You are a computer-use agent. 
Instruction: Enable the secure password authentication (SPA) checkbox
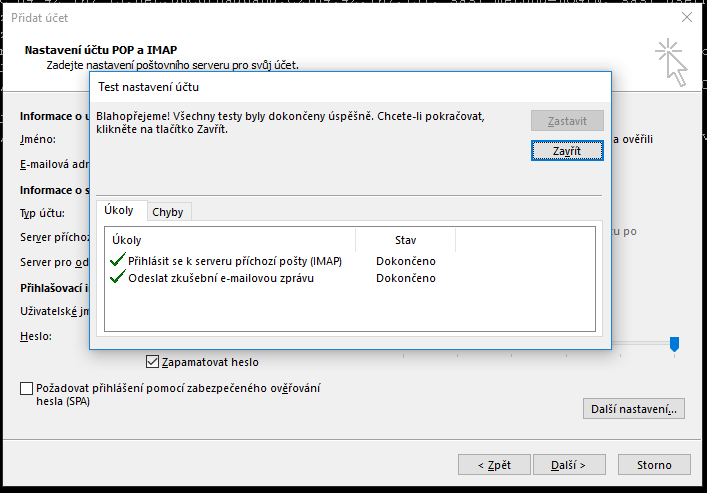pos(26,388)
